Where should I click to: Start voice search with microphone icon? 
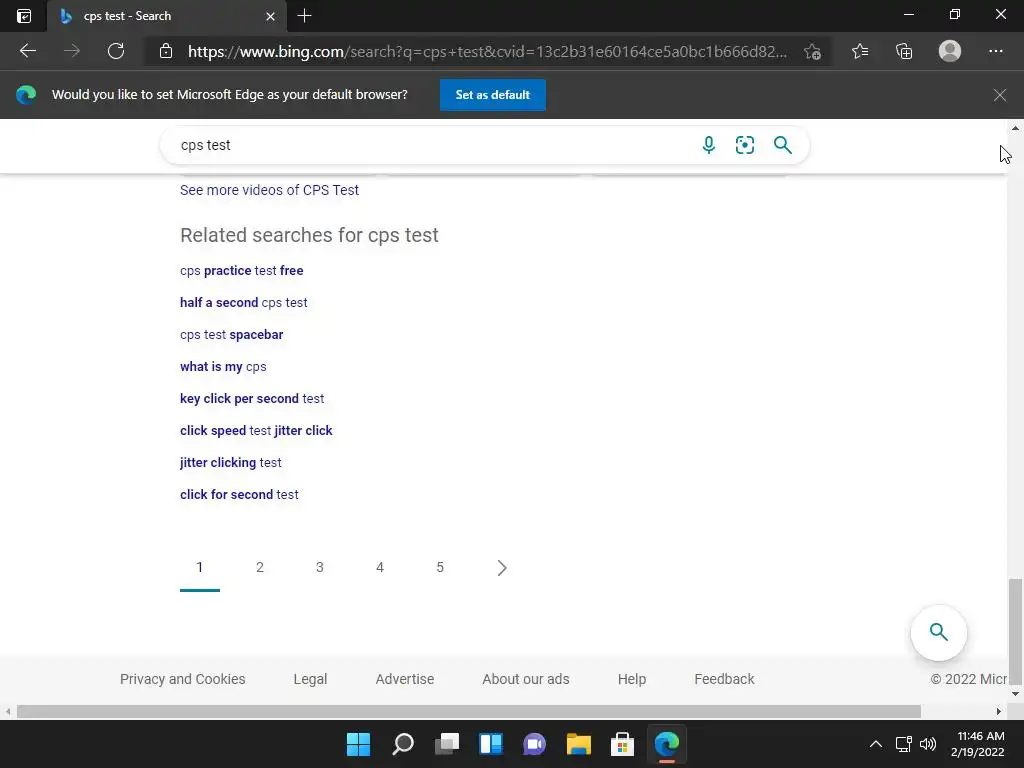pyautogui.click(x=709, y=145)
